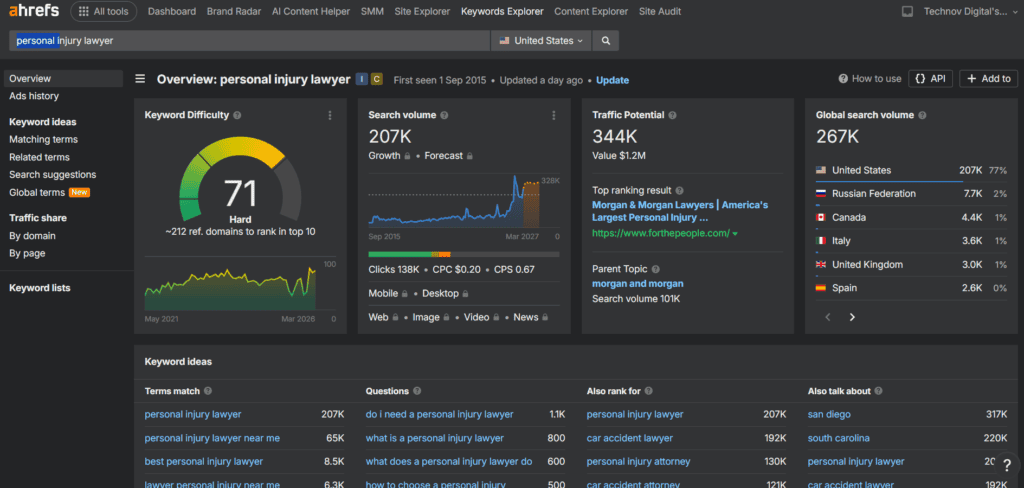Click Keyword Difficulty help icon
This screenshot has height=488, width=1024.
coord(237,115)
